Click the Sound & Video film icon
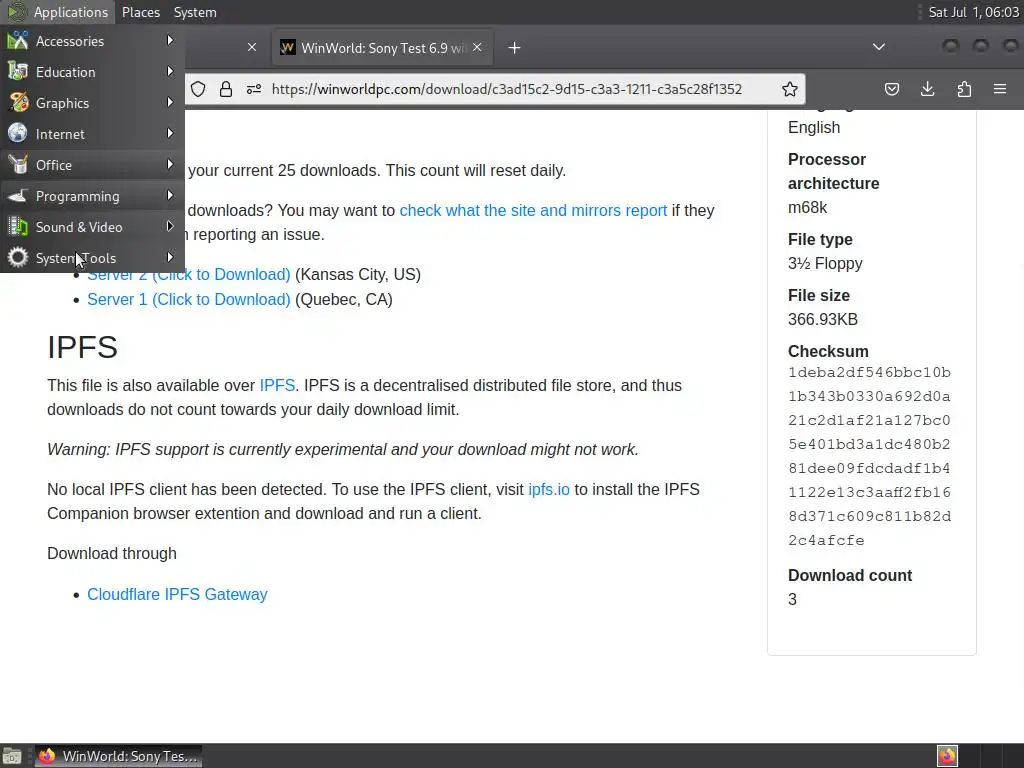The image size is (1024, 768). pyautogui.click(x=18, y=227)
